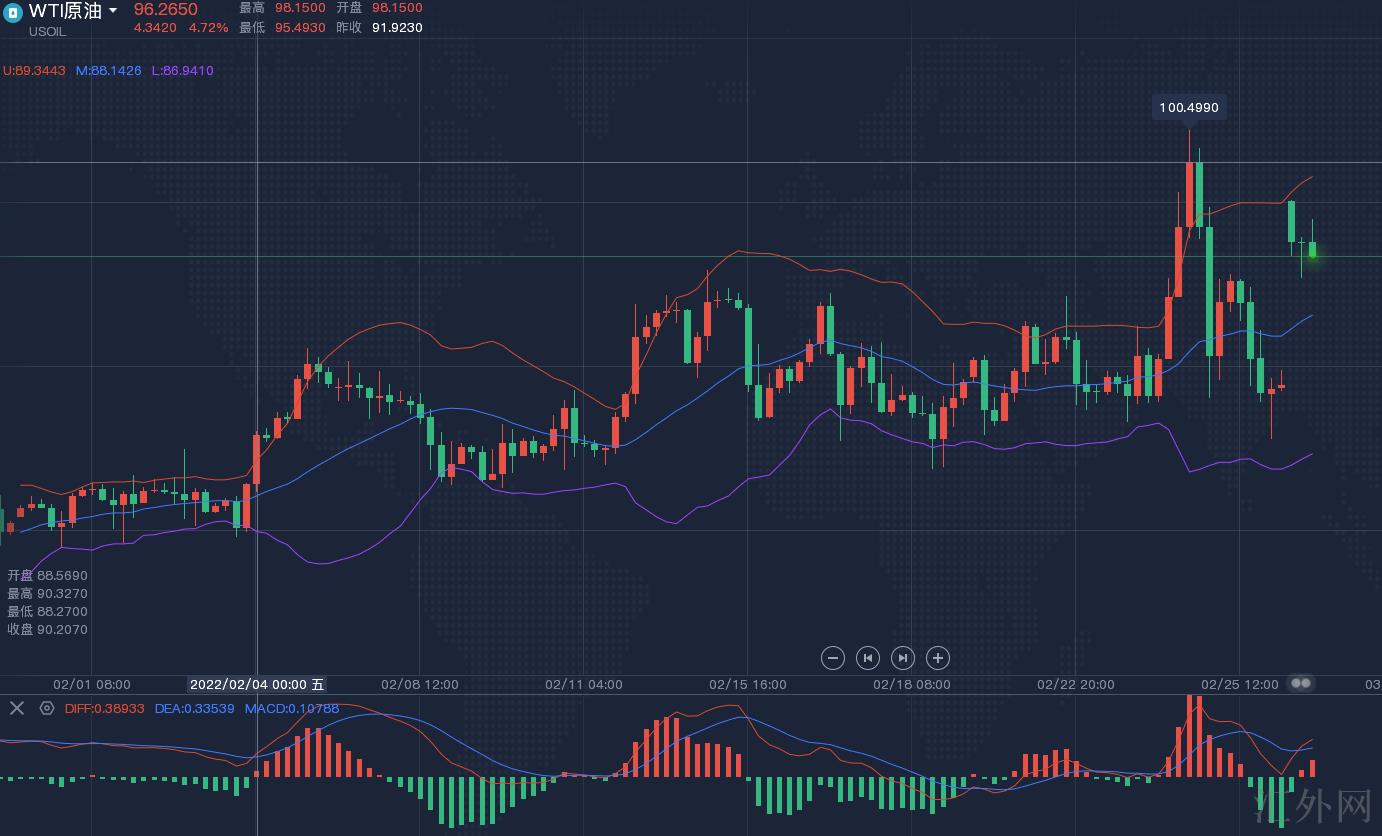Click the Bollinger lower band value L:86.9410
Viewport: 1382px width, 836px height.
point(182,71)
